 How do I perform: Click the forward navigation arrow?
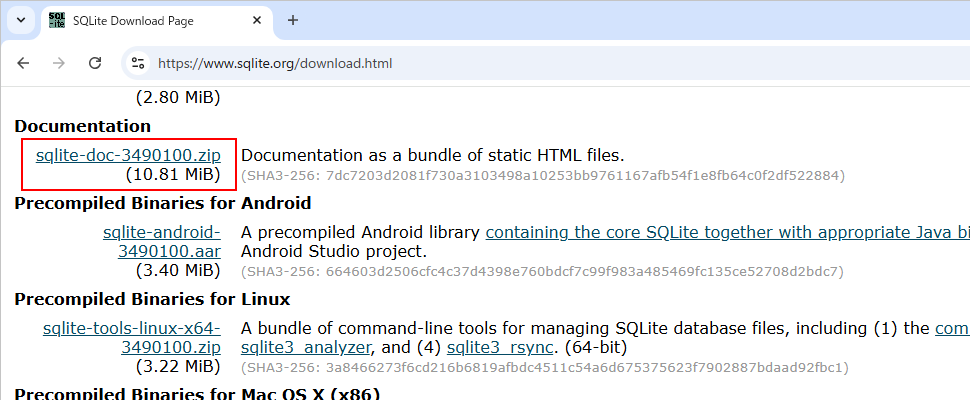(59, 63)
